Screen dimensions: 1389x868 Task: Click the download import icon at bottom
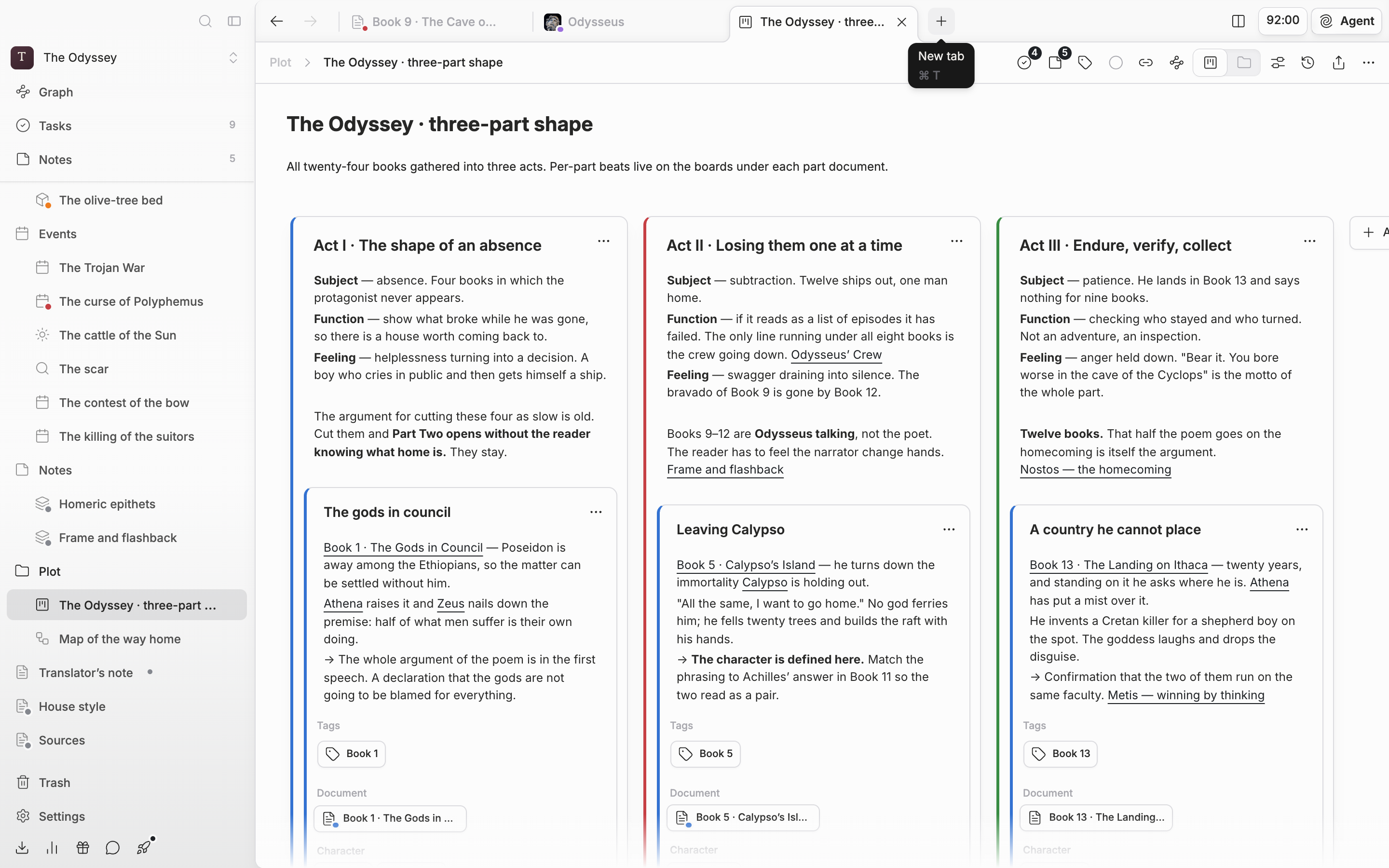(x=22, y=847)
